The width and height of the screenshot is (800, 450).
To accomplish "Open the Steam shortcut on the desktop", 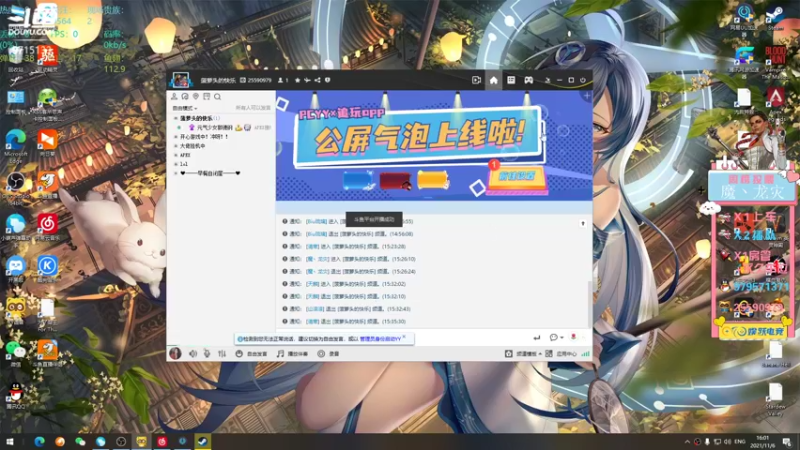I will 776,18.
